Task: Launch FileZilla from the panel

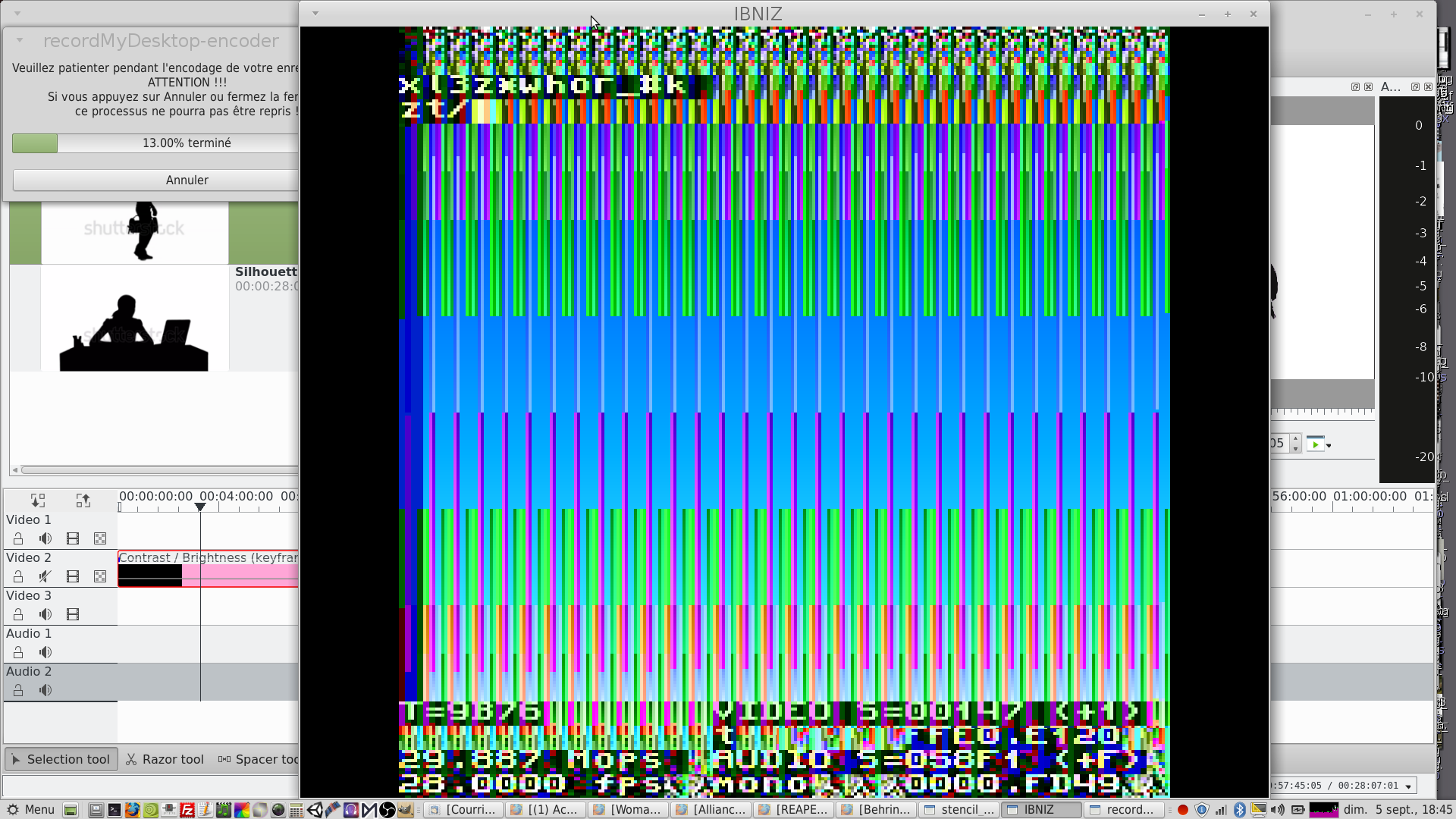Action: coord(187,809)
